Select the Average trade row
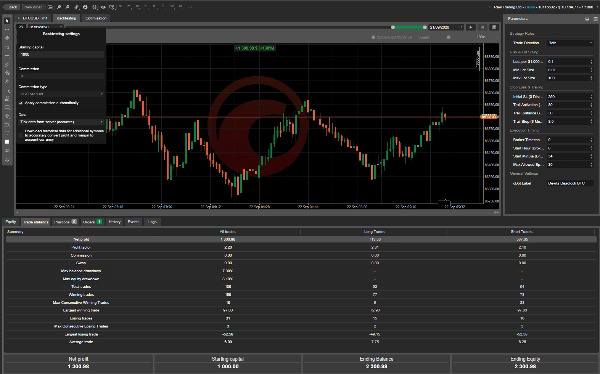The width and height of the screenshot is (600, 374). (x=301, y=342)
